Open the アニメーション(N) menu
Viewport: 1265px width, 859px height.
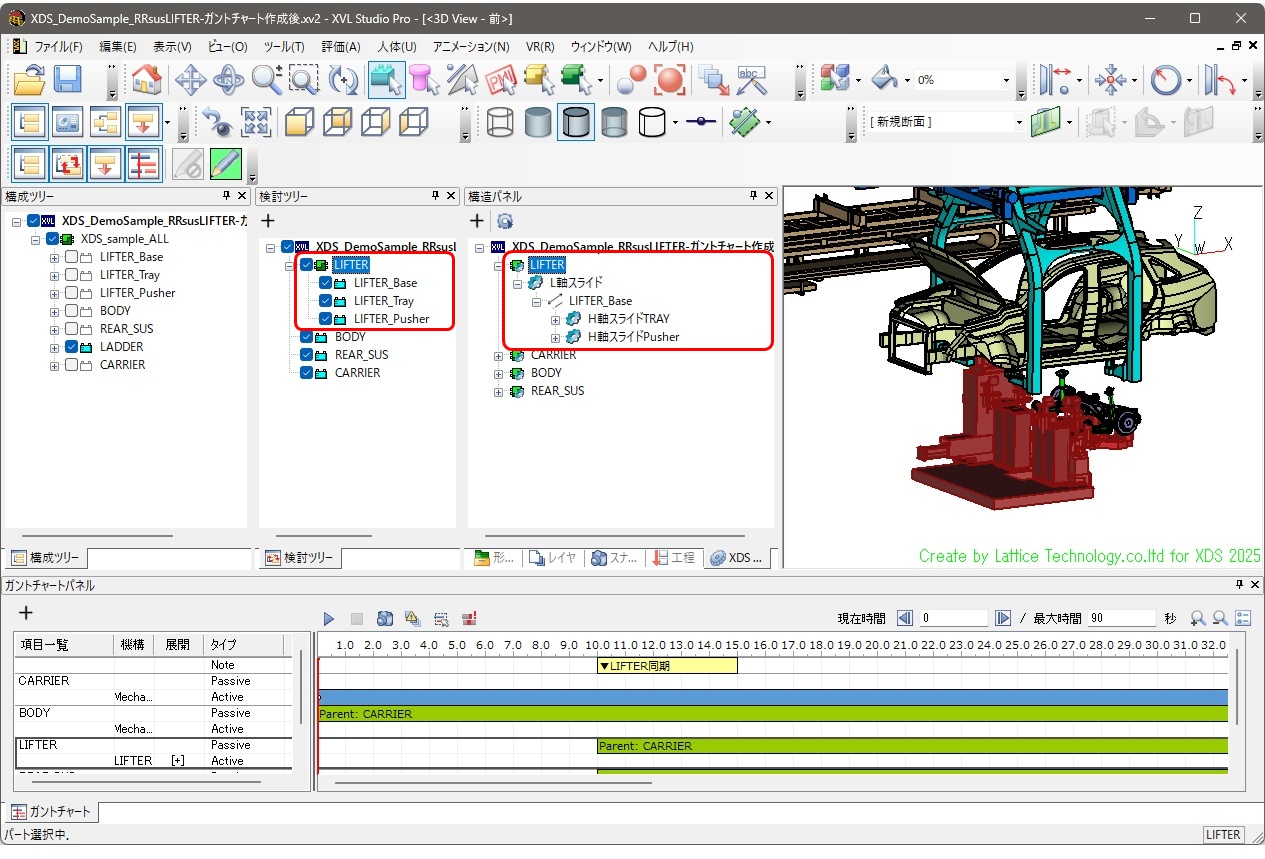pos(470,46)
